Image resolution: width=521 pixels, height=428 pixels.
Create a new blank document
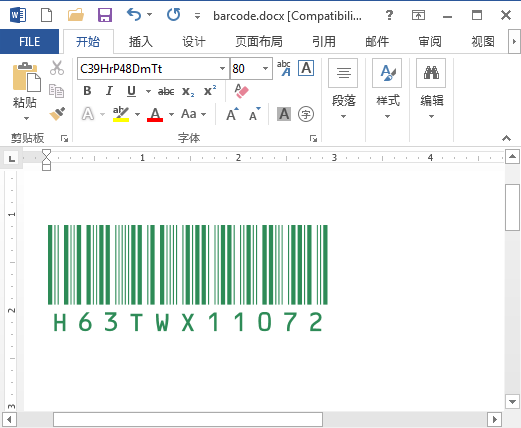tap(46, 15)
